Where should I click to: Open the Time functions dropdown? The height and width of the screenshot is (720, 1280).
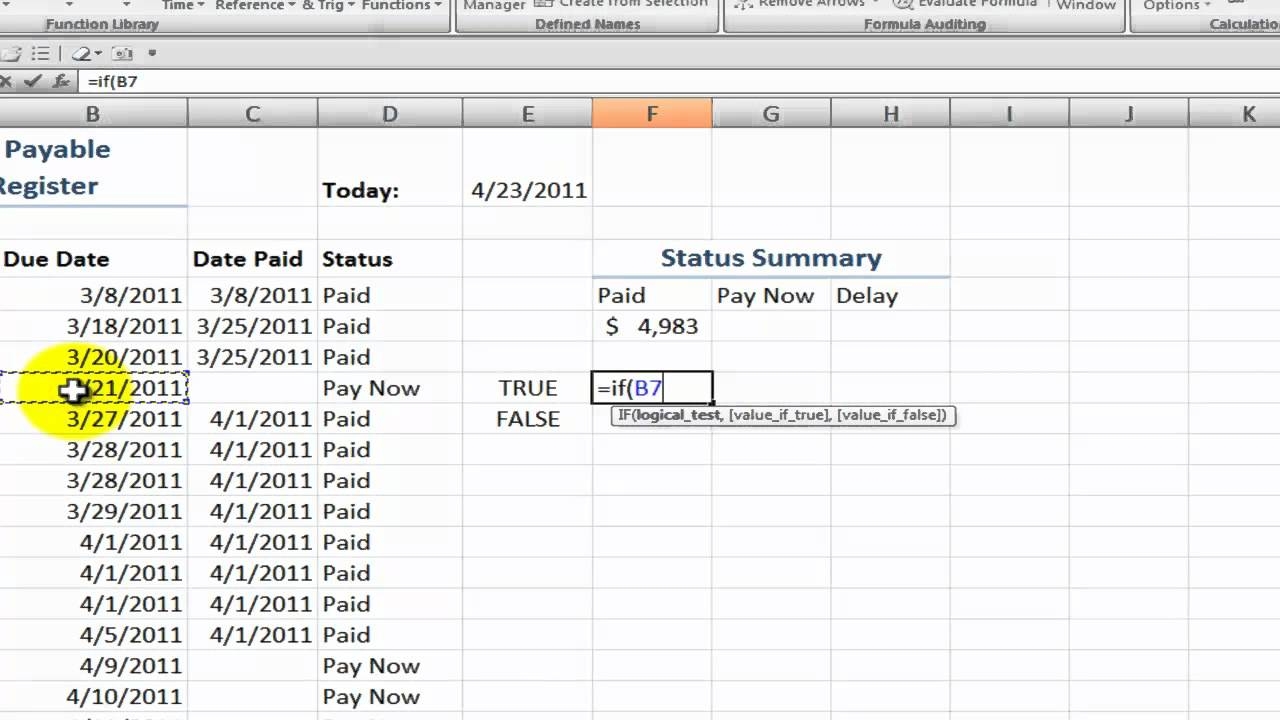click(x=180, y=5)
